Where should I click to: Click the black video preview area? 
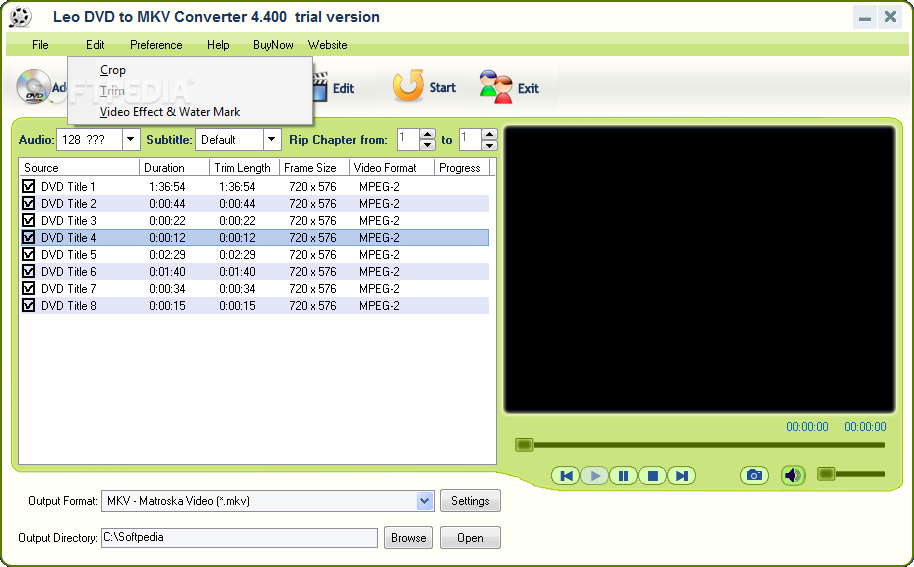click(699, 270)
